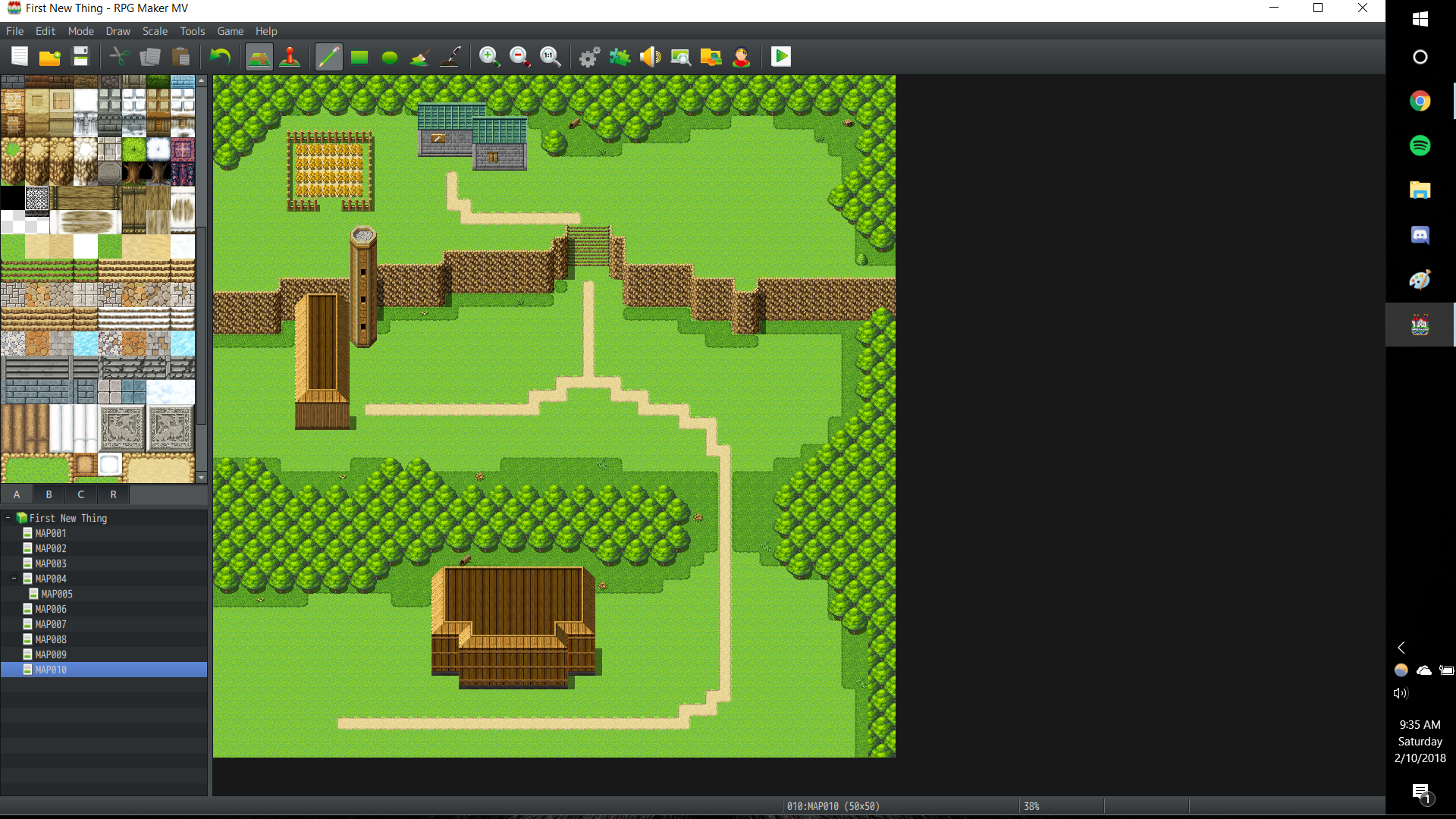Select the Shadow Pen tool
The height and width of the screenshot is (819, 1456).
pyautogui.click(x=450, y=57)
